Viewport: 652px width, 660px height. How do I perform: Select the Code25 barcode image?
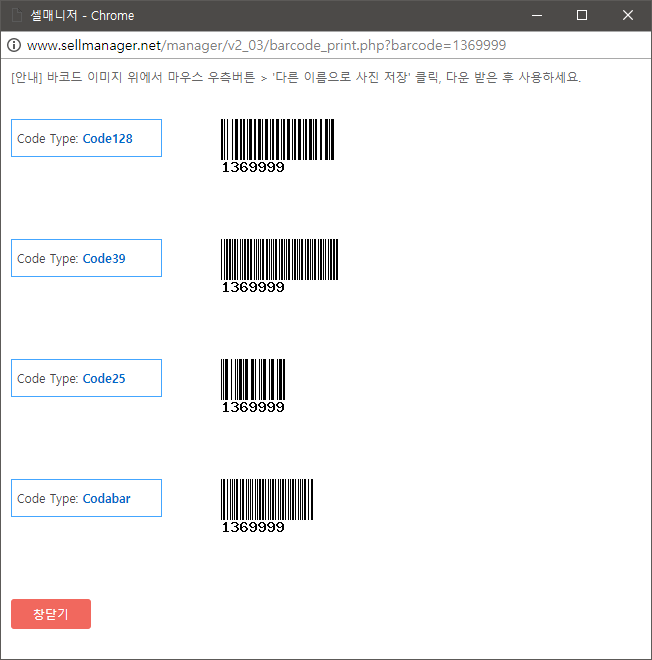click(x=253, y=386)
